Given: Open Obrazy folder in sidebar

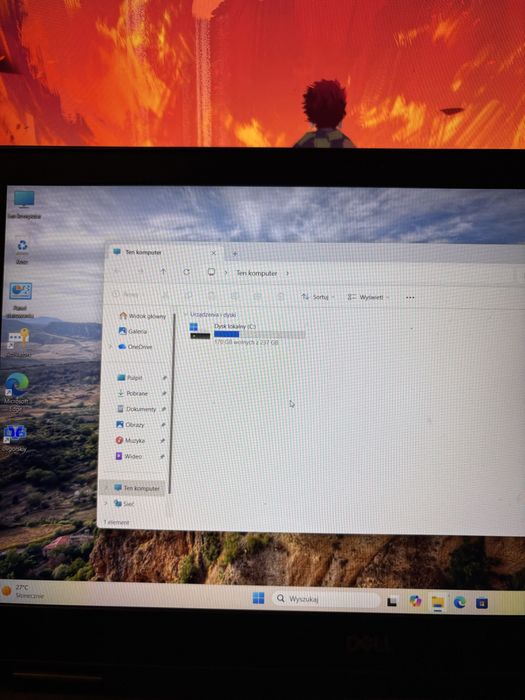Looking at the screenshot, I should (130, 425).
